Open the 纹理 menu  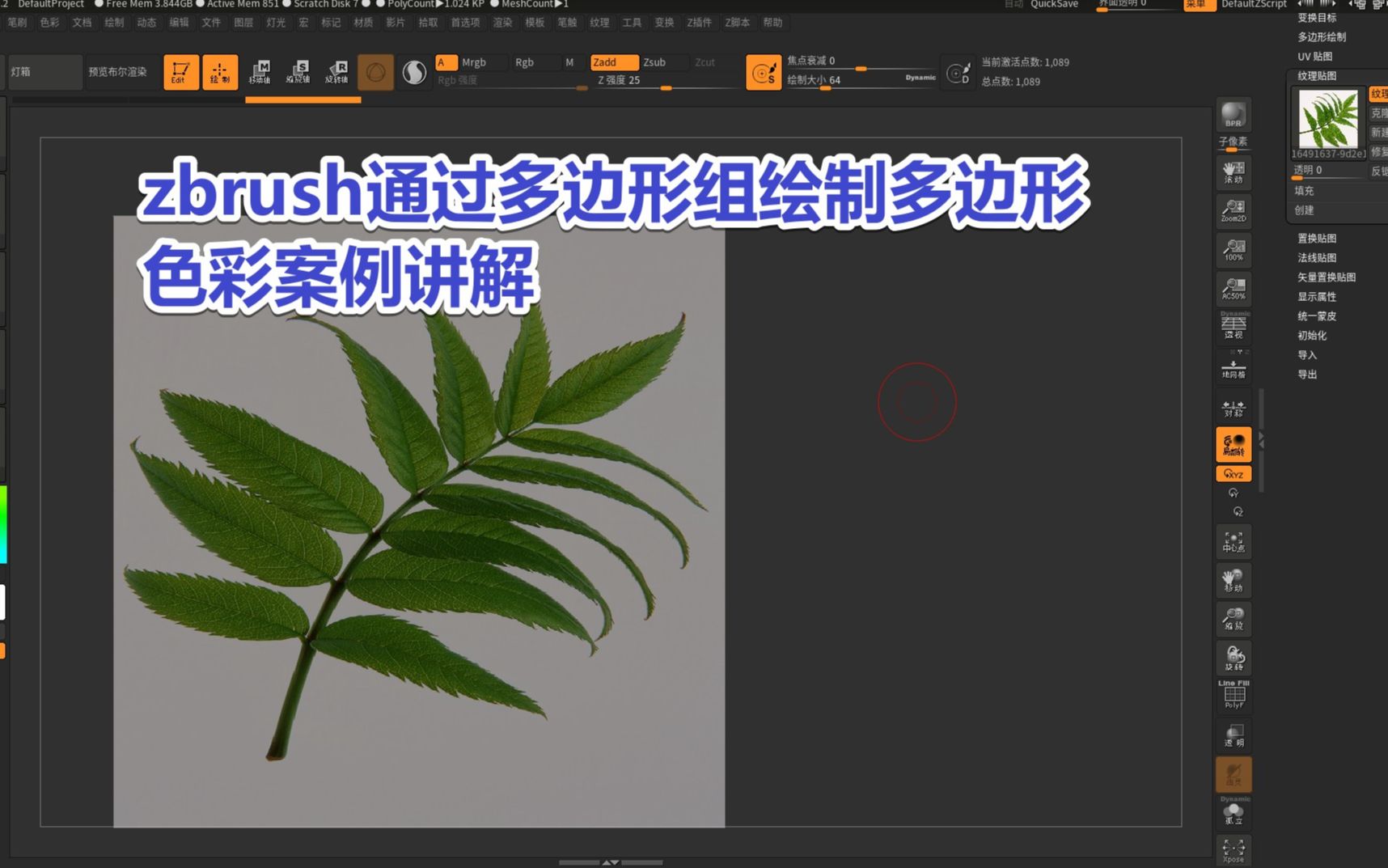click(599, 22)
